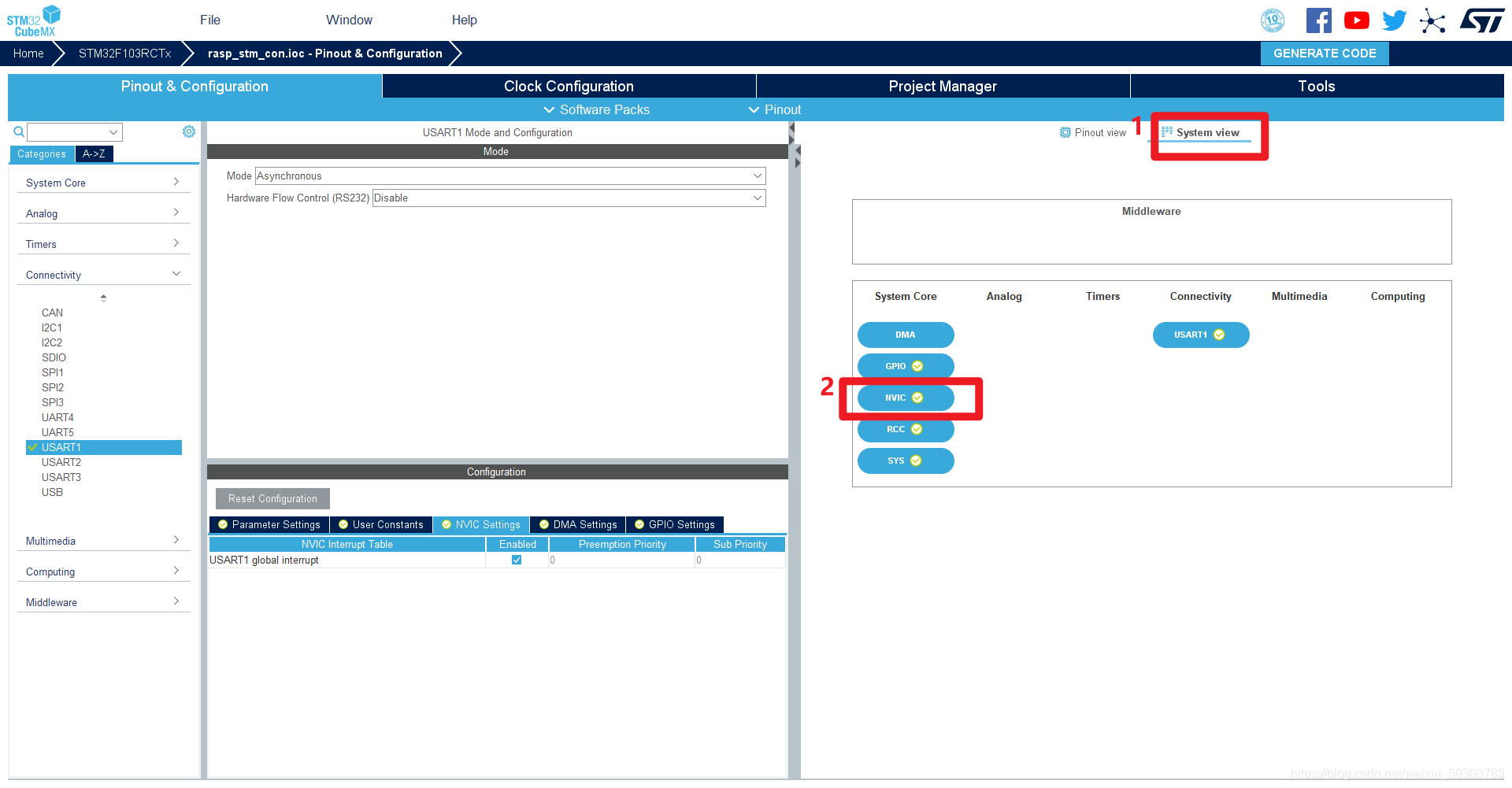
Task: Expand the System Core category
Action: click(103, 183)
